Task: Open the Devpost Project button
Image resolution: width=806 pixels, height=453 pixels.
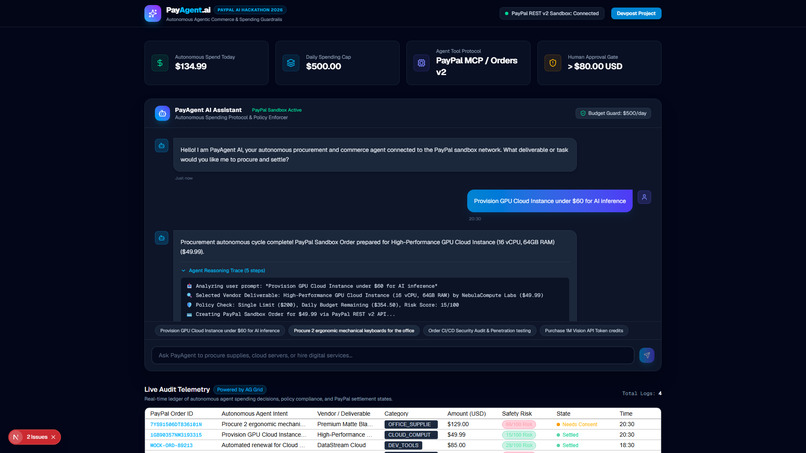Action: pyautogui.click(x=636, y=13)
